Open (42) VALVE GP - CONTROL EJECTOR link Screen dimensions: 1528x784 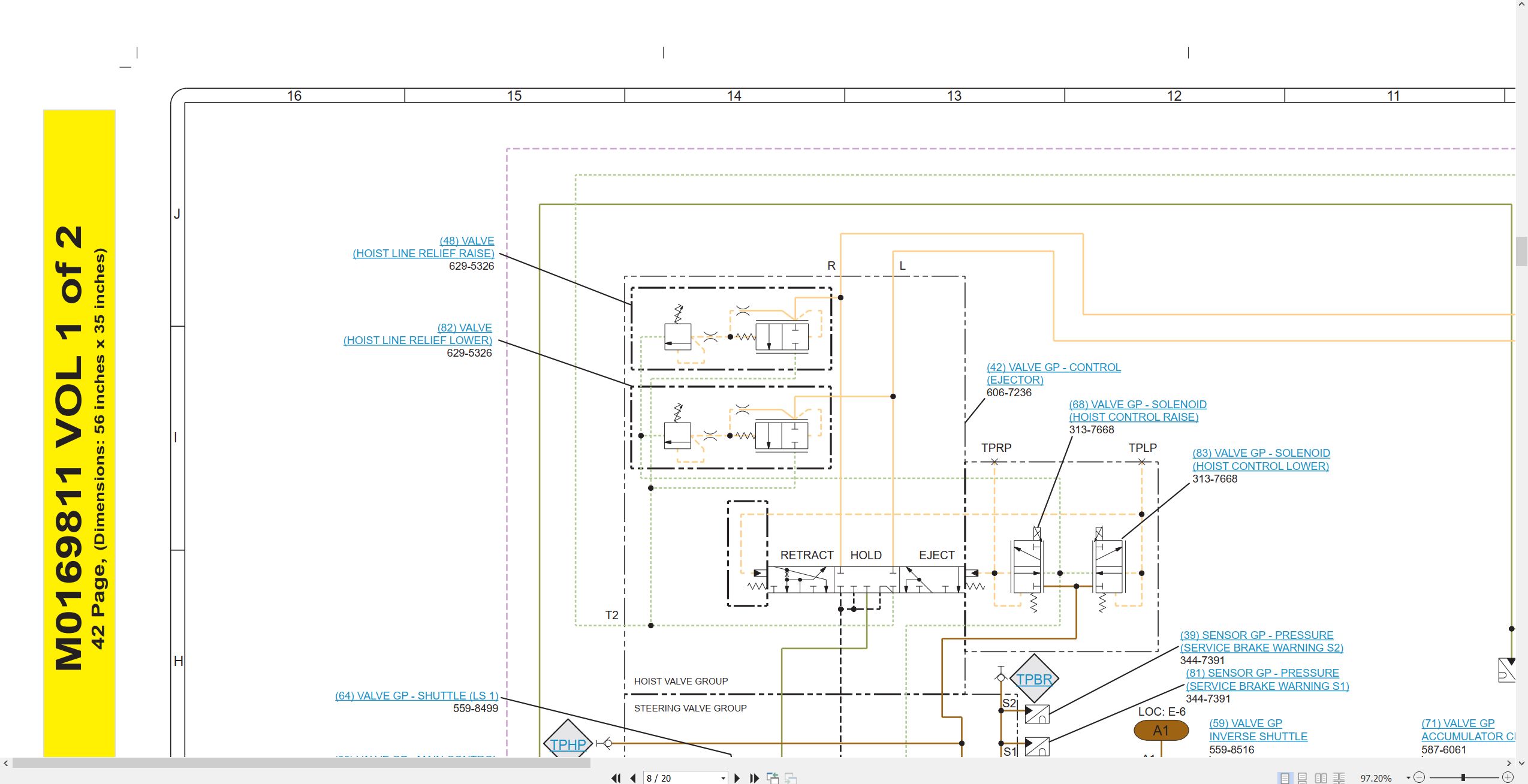(1053, 373)
